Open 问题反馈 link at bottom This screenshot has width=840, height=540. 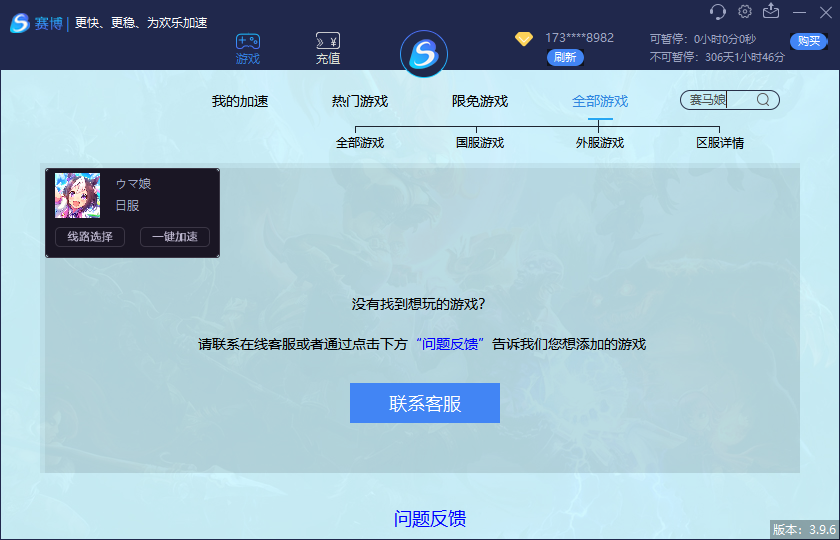tap(430, 519)
